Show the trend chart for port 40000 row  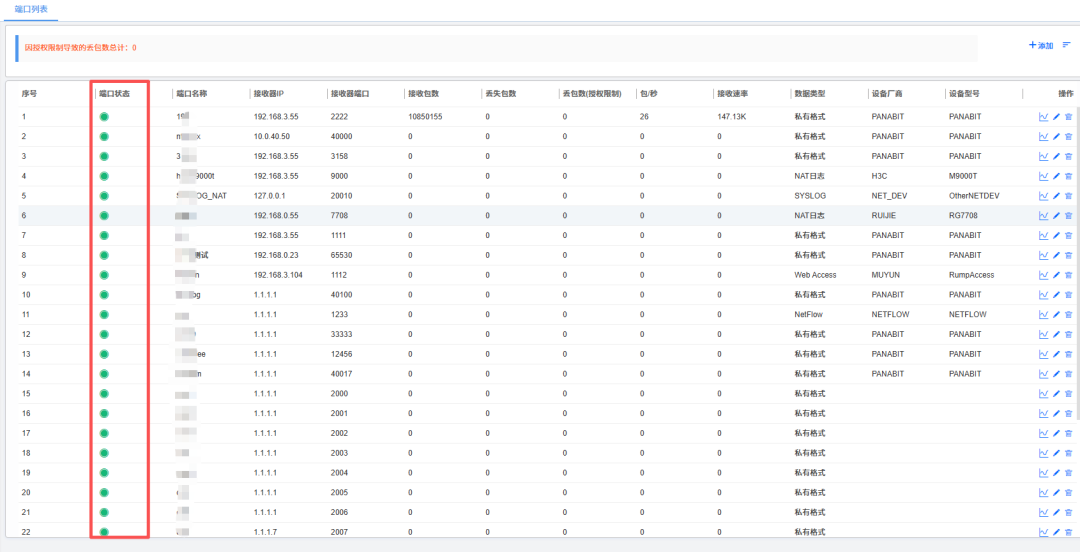tap(1043, 137)
